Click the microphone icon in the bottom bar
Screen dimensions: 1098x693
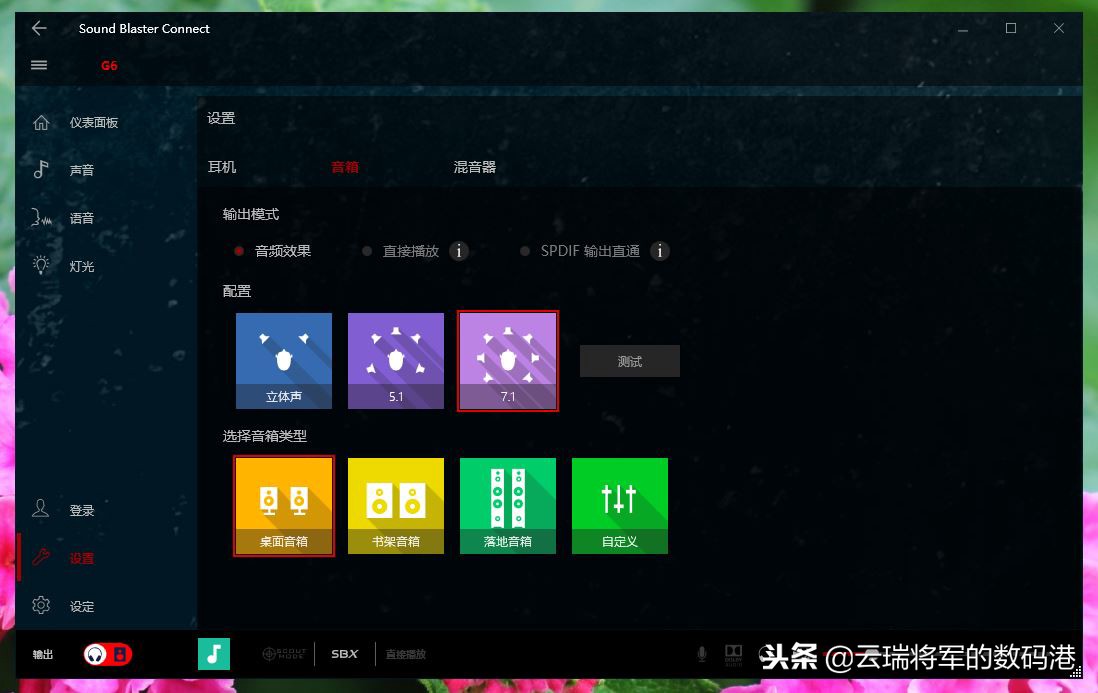[702, 653]
